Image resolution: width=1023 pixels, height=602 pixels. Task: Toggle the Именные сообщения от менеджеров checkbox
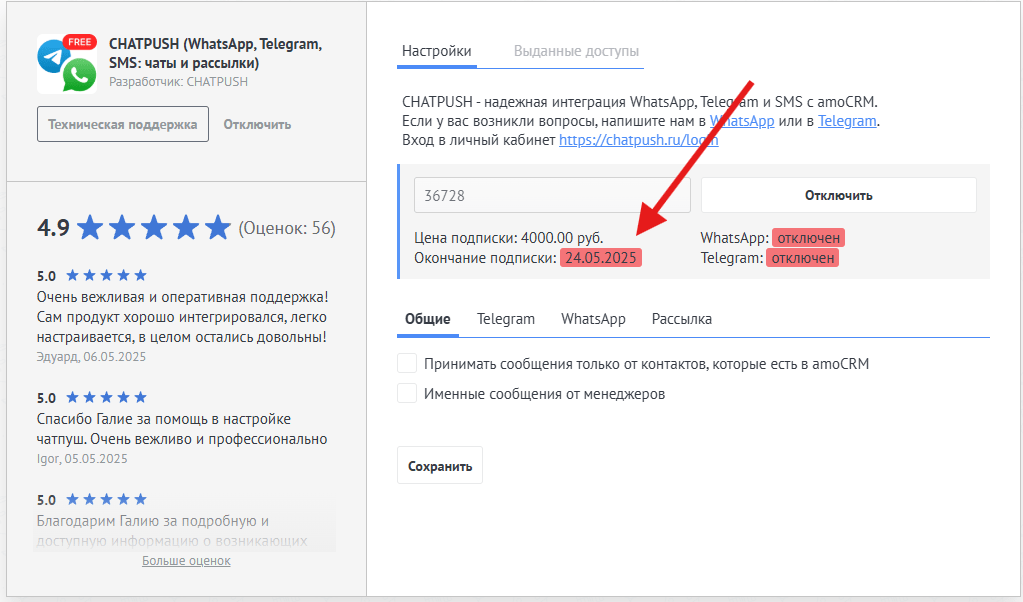tap(407, 393)
